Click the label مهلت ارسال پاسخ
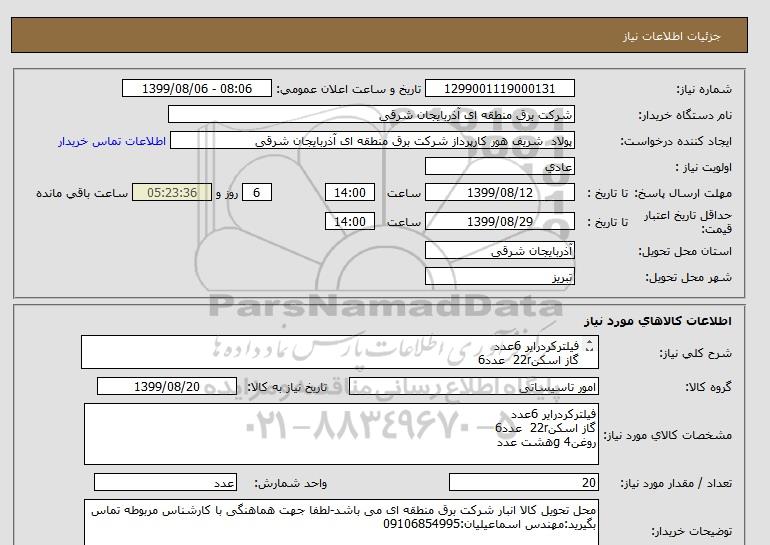Viewport: 770px width, 545px height. (685, 193)
